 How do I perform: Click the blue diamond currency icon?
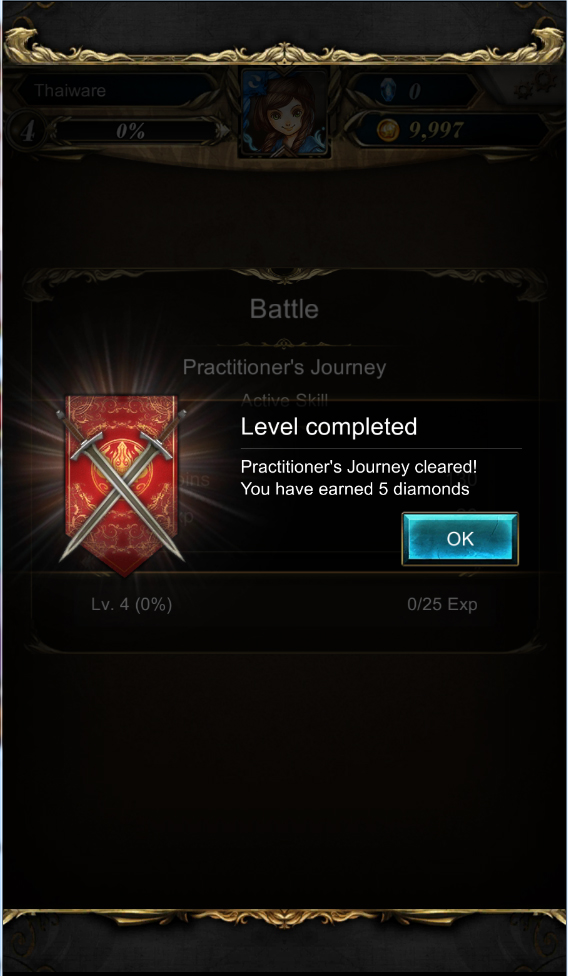tap(386, 91)
